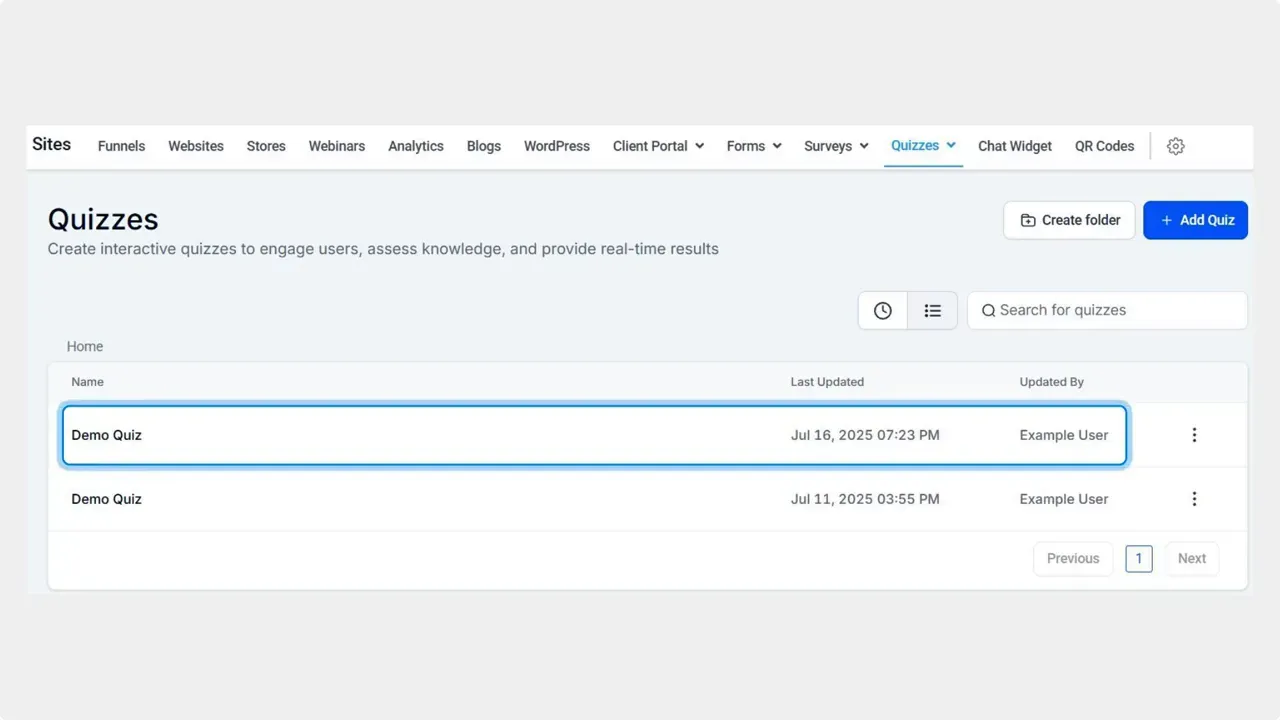Select the Chat Widget tab
The image size is (1280, 720).
coord(1014,146)
